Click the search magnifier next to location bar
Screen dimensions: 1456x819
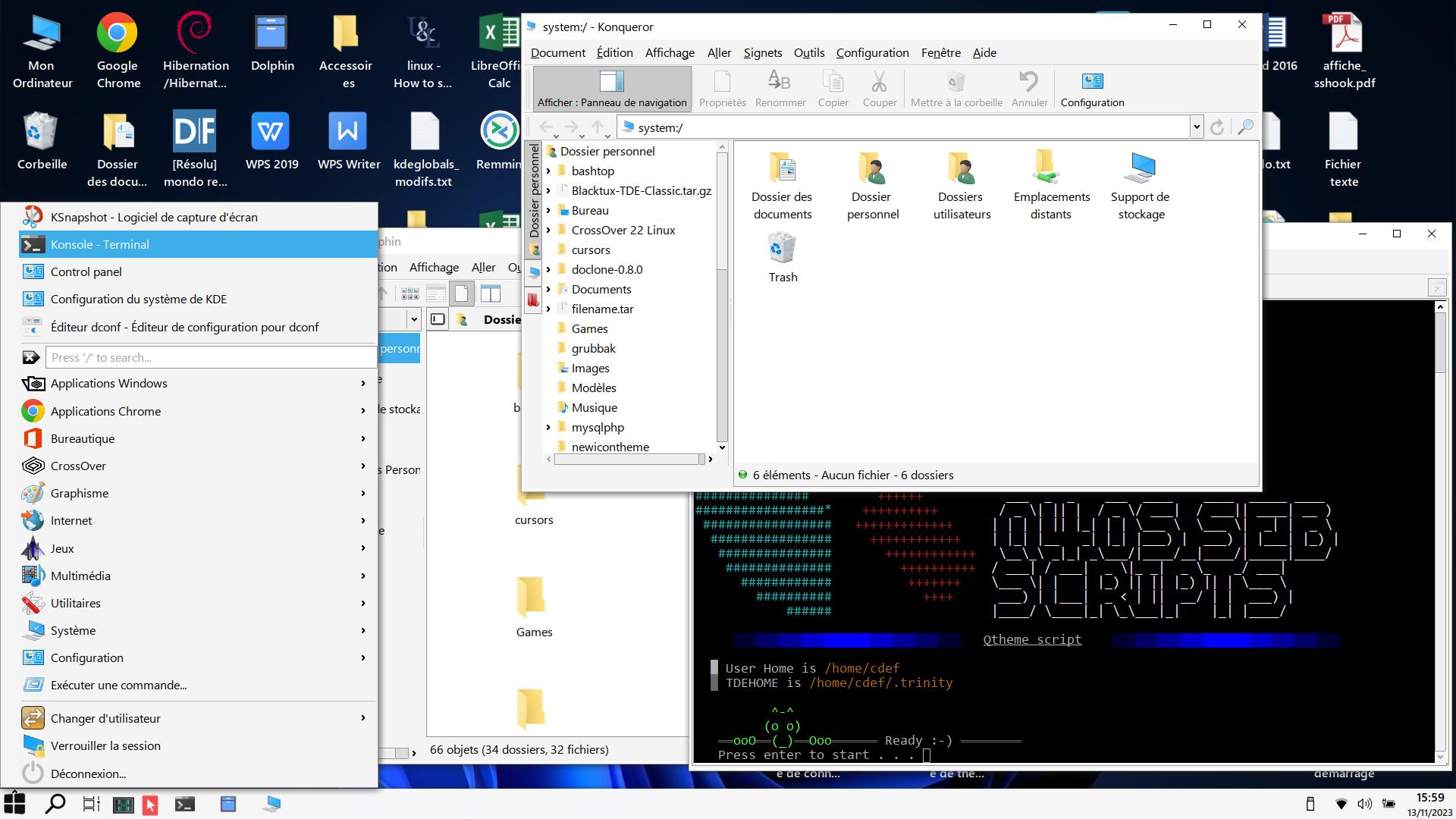click(1245, 127)
